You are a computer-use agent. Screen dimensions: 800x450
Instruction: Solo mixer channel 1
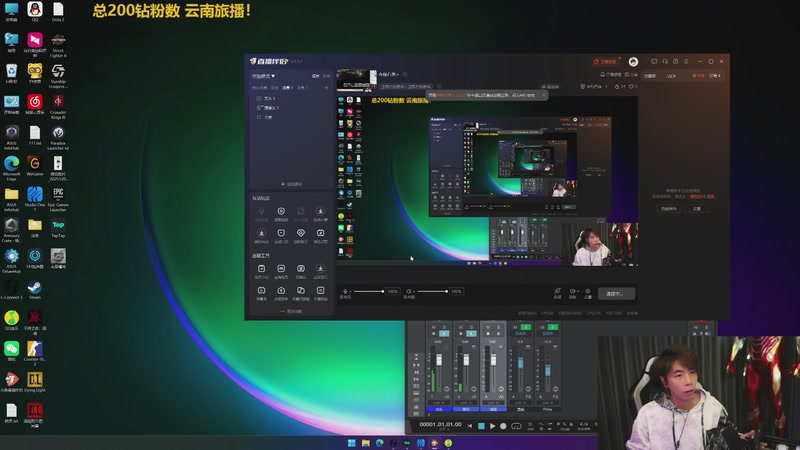click(x=444, y=327)
